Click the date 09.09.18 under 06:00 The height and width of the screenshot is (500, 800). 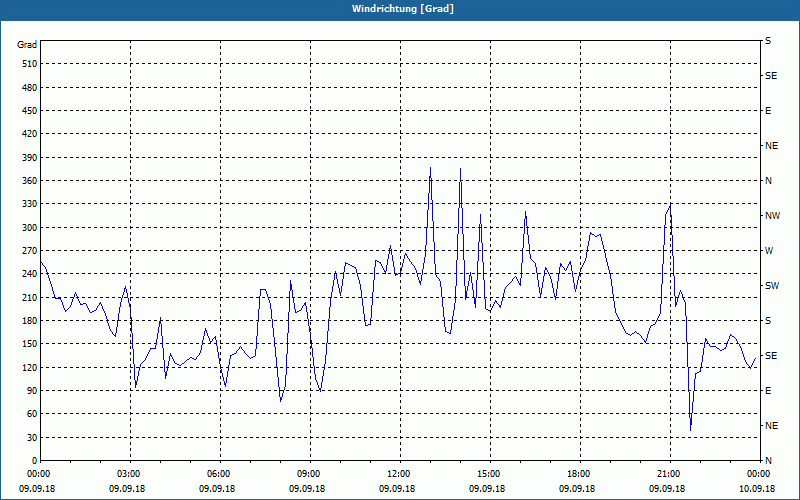pyautogui.click(x=217, y=489)
